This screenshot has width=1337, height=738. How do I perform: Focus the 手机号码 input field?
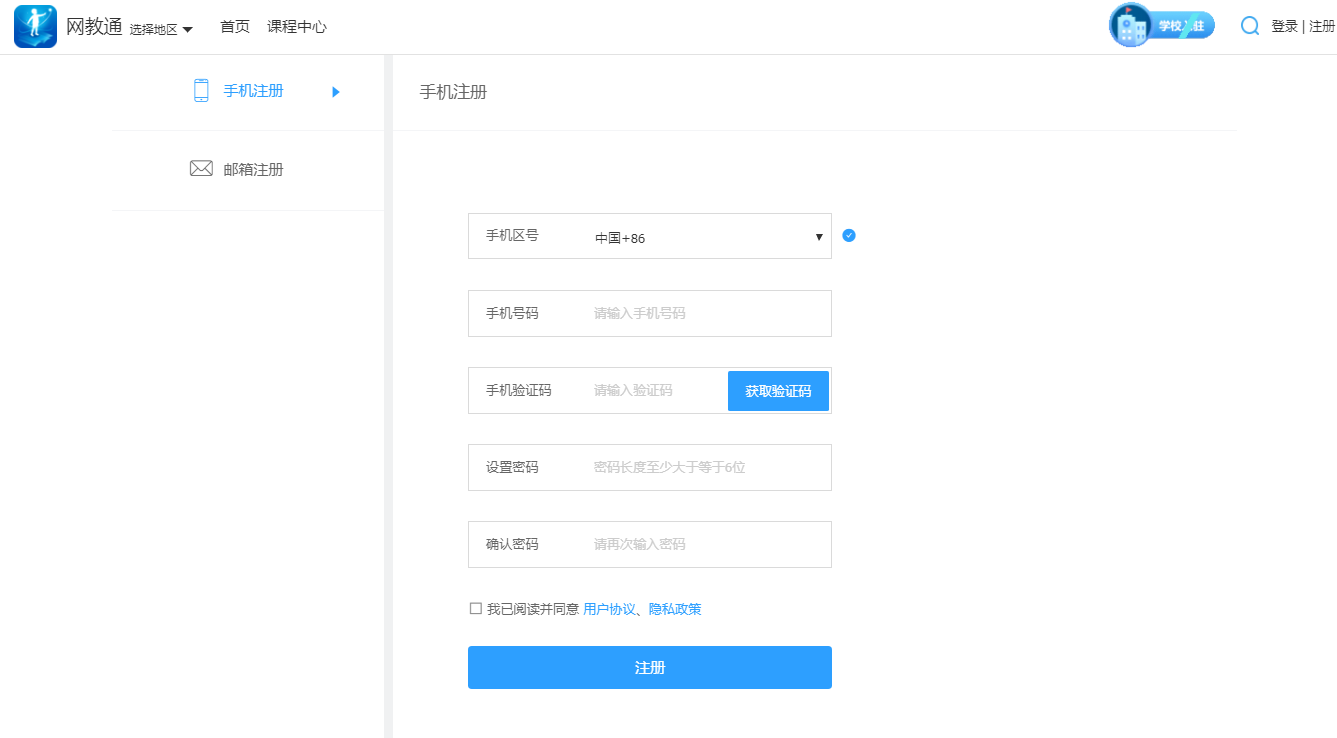pos(708,314)
